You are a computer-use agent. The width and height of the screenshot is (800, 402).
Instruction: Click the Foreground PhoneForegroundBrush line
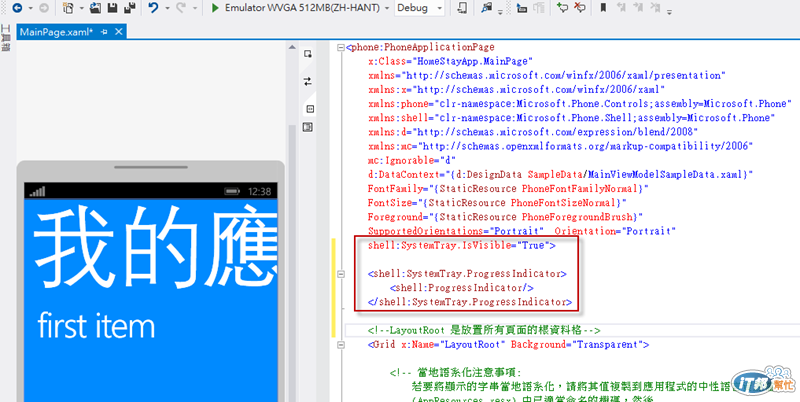505,217
